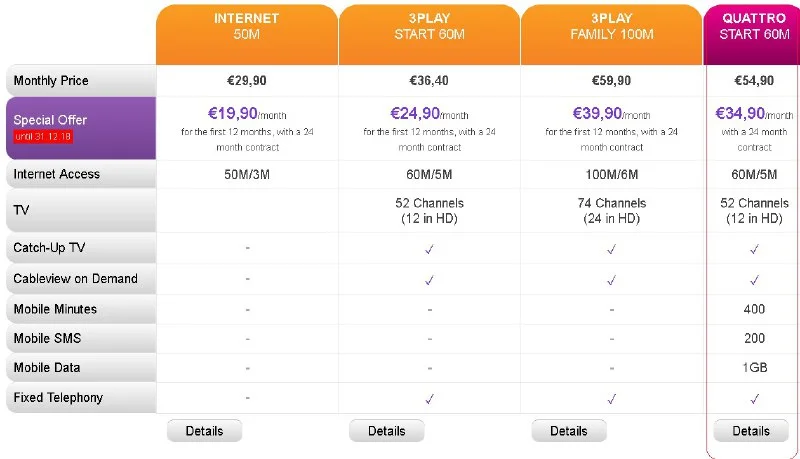Viewport: 800px width, 459px height.
Task: Click the Catch-Up TV checkmark for 3Play Family
Action: [611, 248]
